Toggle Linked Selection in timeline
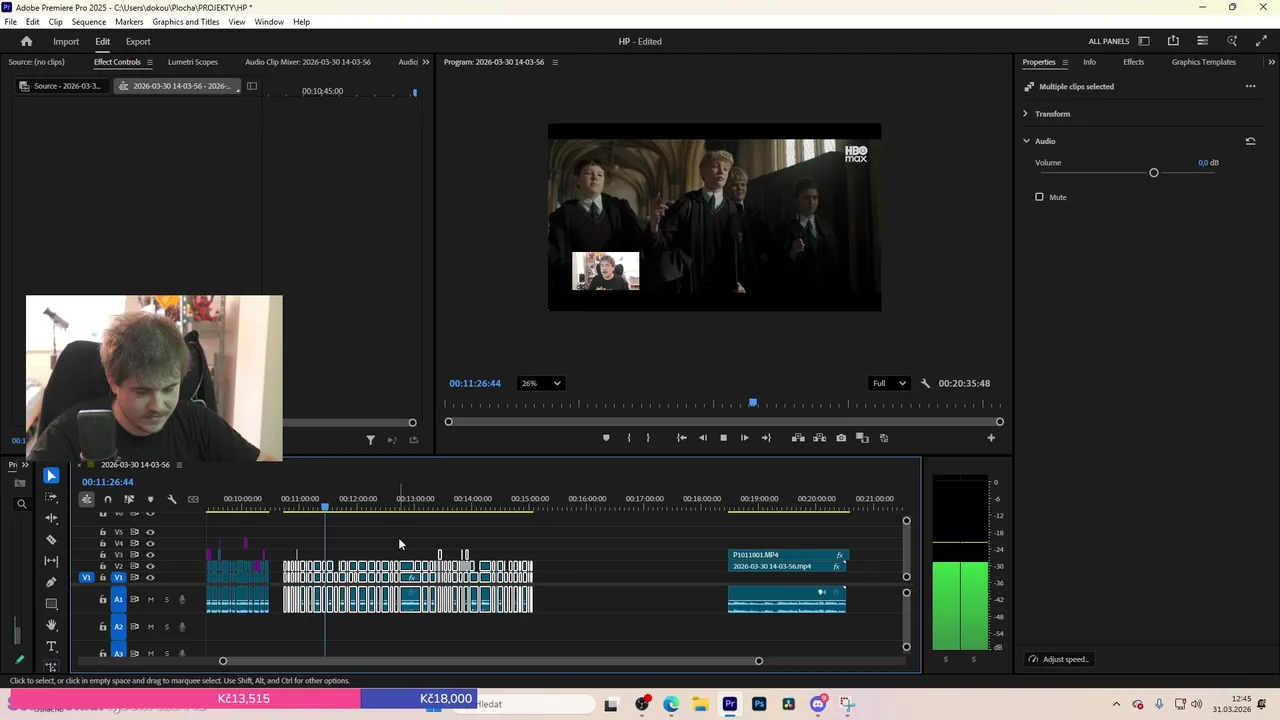This screenshot has height=720, width=1280. [129, 499]
